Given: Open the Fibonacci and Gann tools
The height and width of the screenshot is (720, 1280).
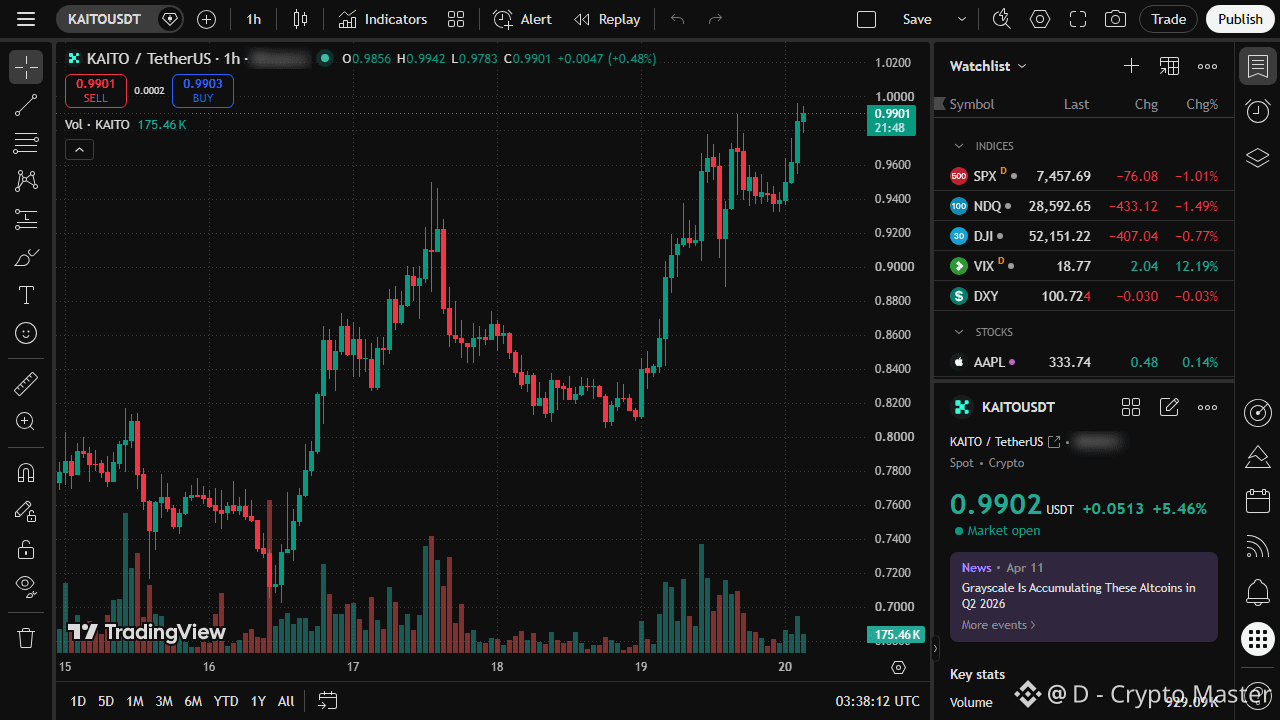Looking at the screenshot, I should (x=26, y=143).
